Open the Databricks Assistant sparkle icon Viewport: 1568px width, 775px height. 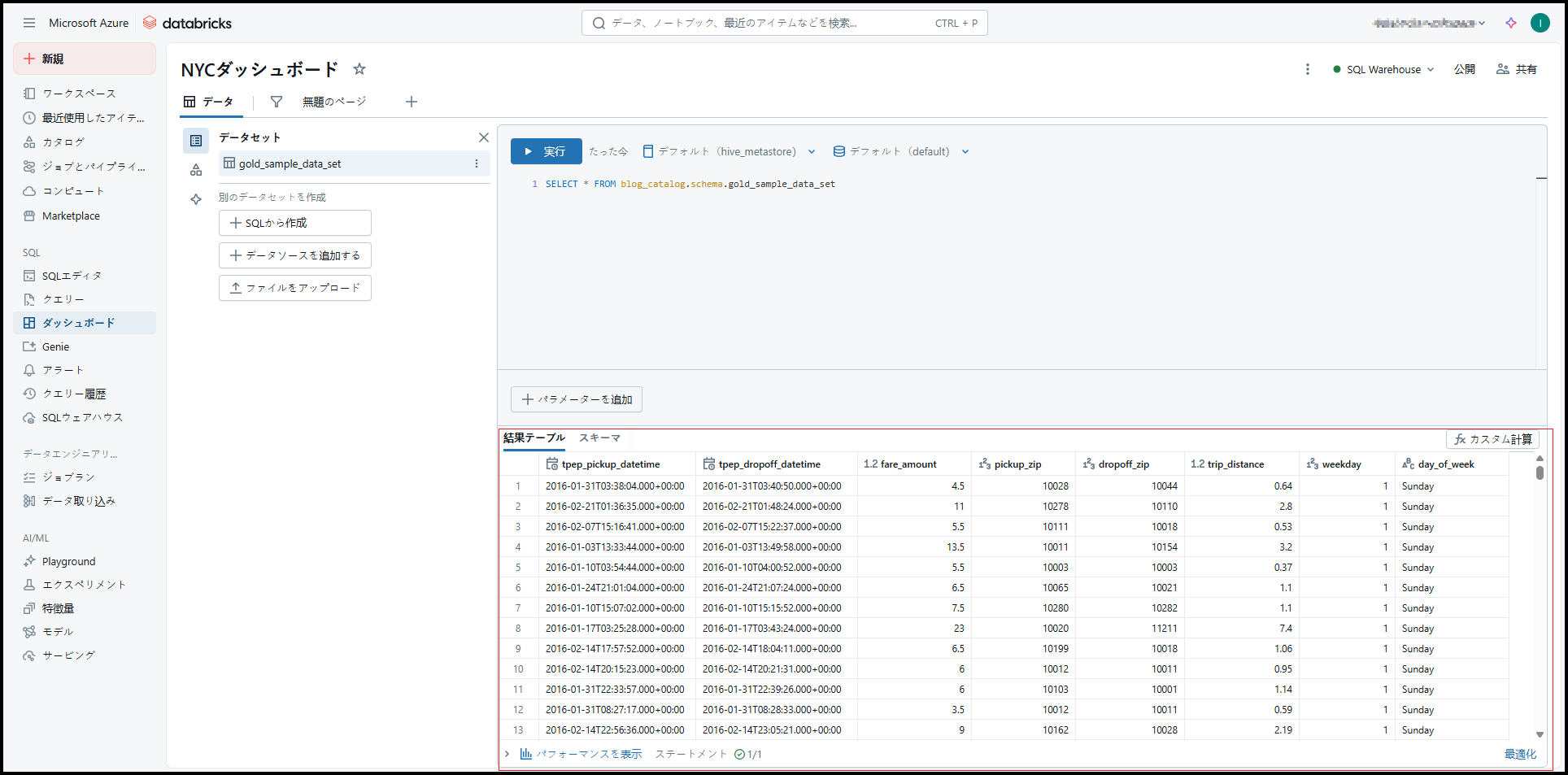pyautogui.click(x=1511, y=23)
